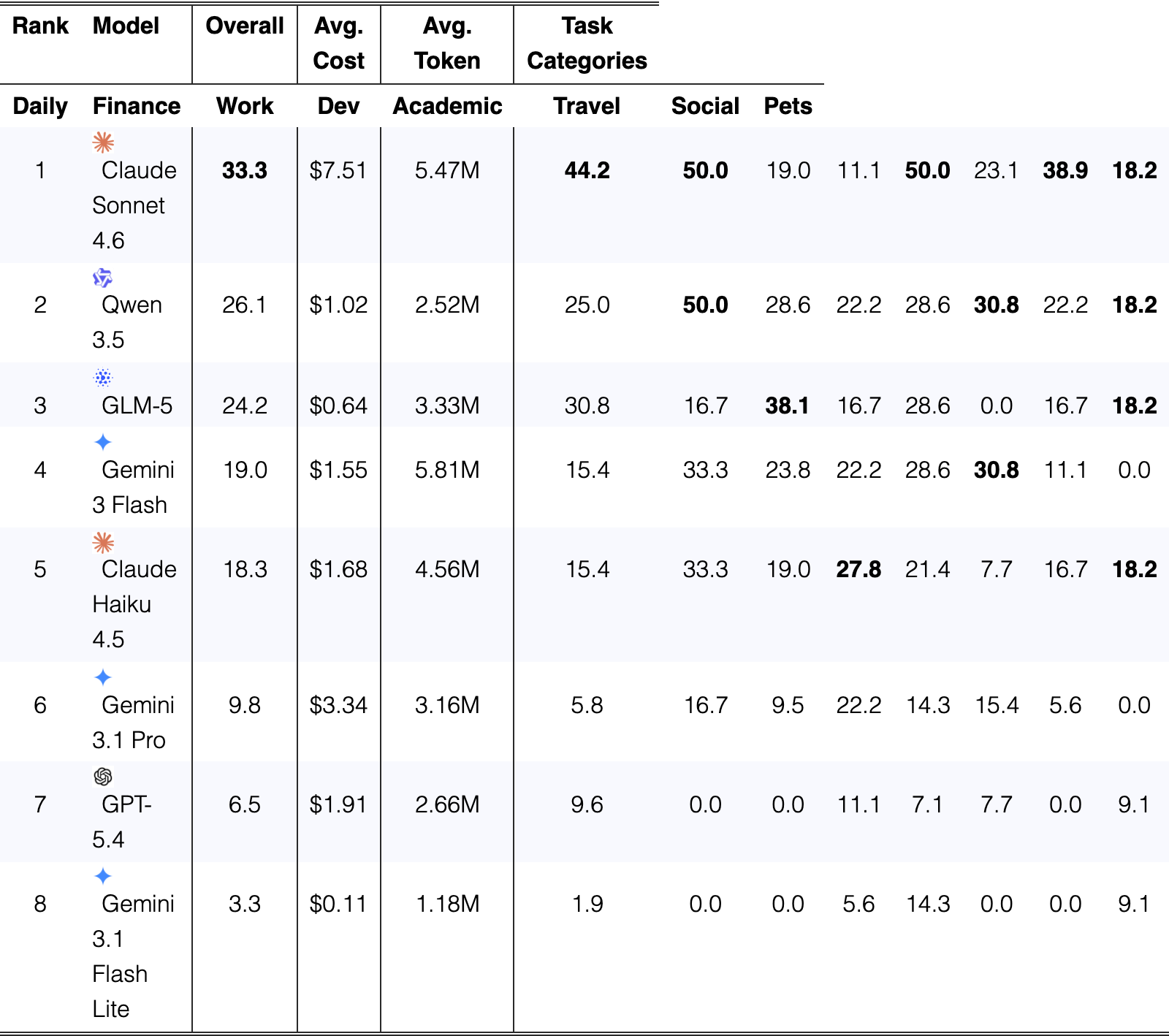The width and height of the screenshot is (1169, 1036).
Task: Click the Travel subheader
Action: pyautogui.click(x=587, y=106)
